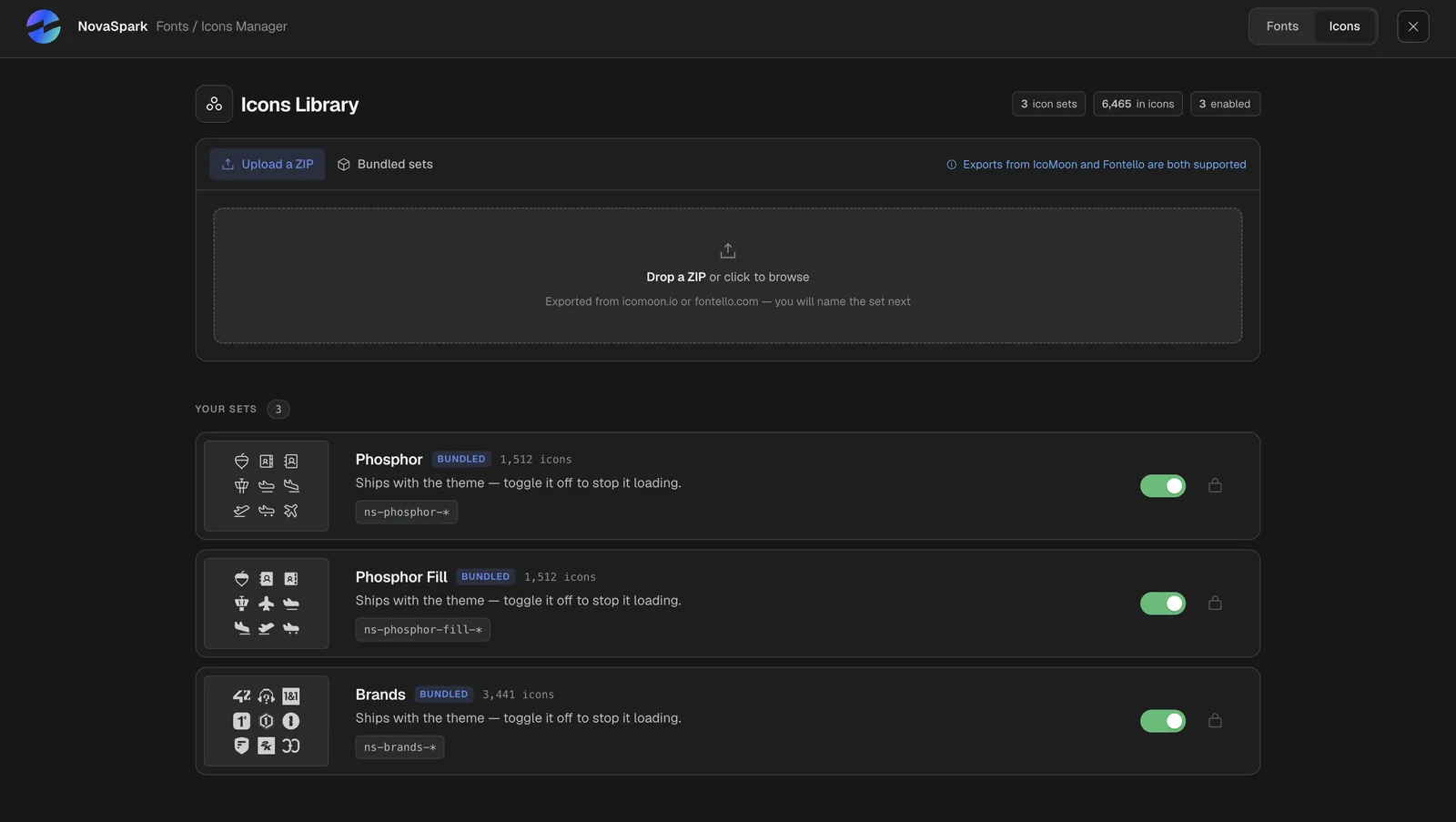Click the 'NovaSpark' brand name

pos(113,26)
